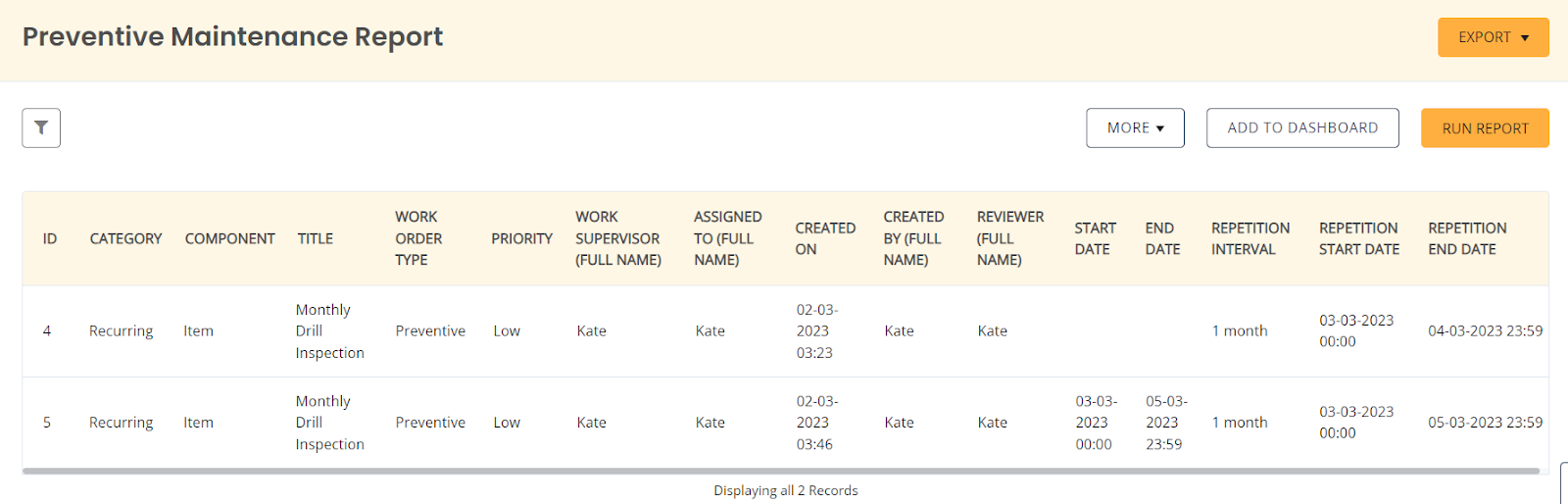The image size is (1568, 504).
Task: Click the RUN REPORT button
Action: point(1485,127)
